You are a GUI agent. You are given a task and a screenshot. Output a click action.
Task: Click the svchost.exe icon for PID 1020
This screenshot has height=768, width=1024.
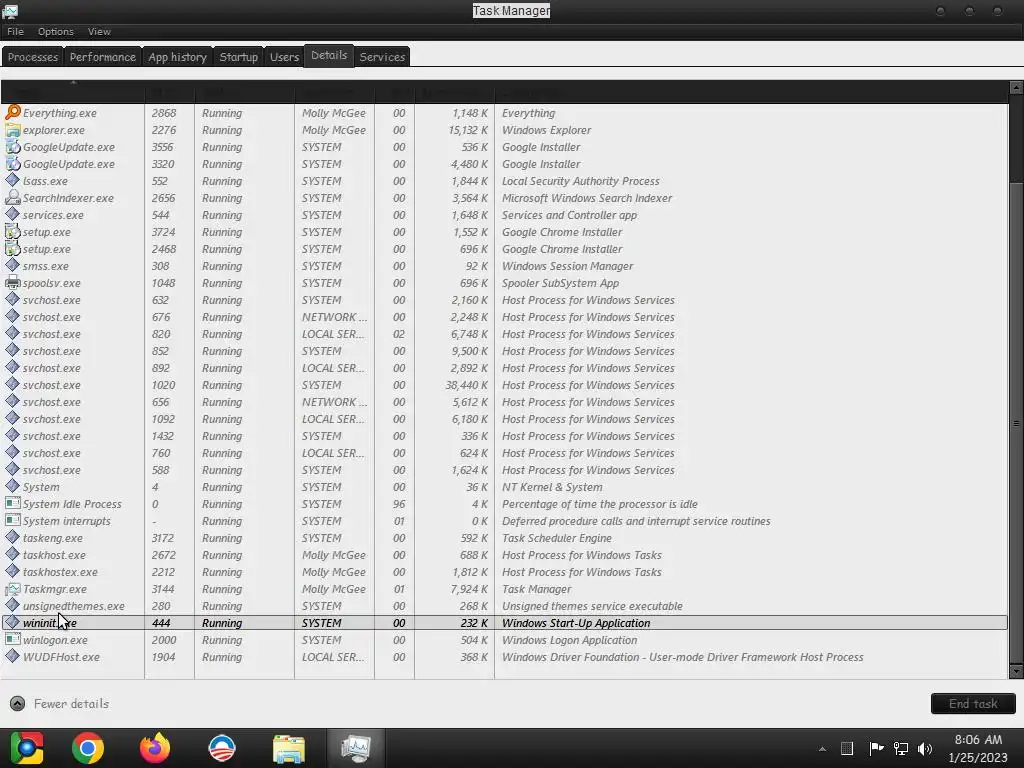[12, 384]
